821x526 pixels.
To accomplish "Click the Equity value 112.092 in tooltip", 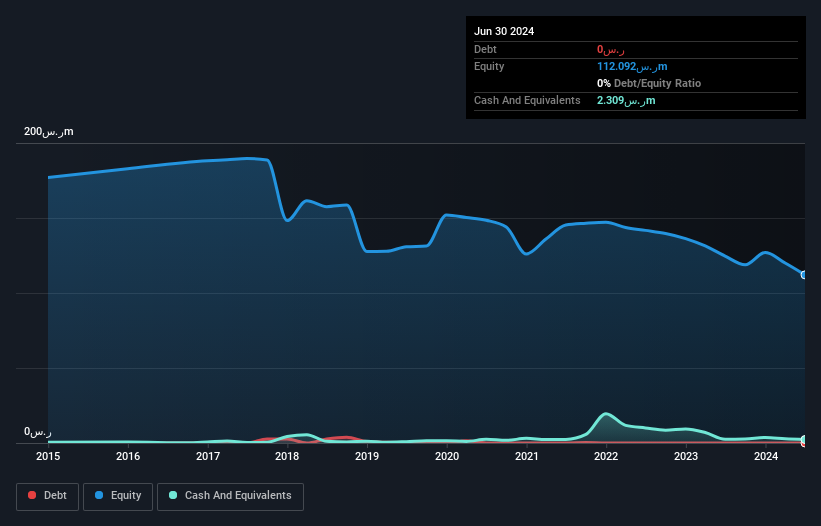I will (632, 66).
